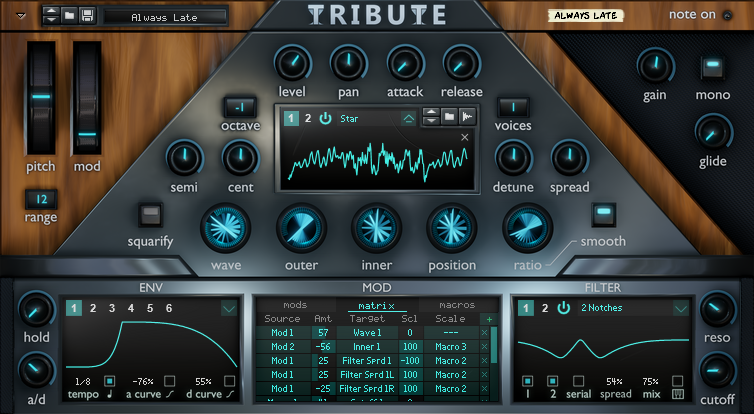Click the waveform import icon in the oscillator display

(467, 116)
